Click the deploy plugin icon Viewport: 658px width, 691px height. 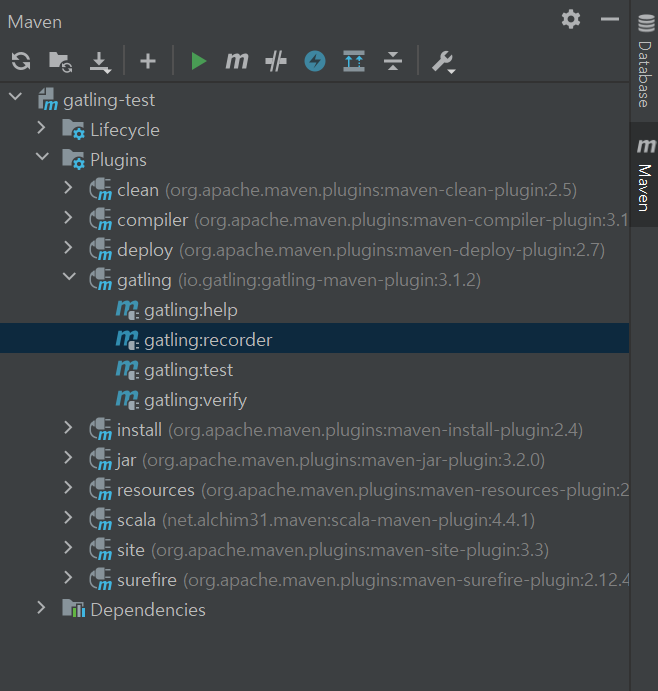click(100, 249)
